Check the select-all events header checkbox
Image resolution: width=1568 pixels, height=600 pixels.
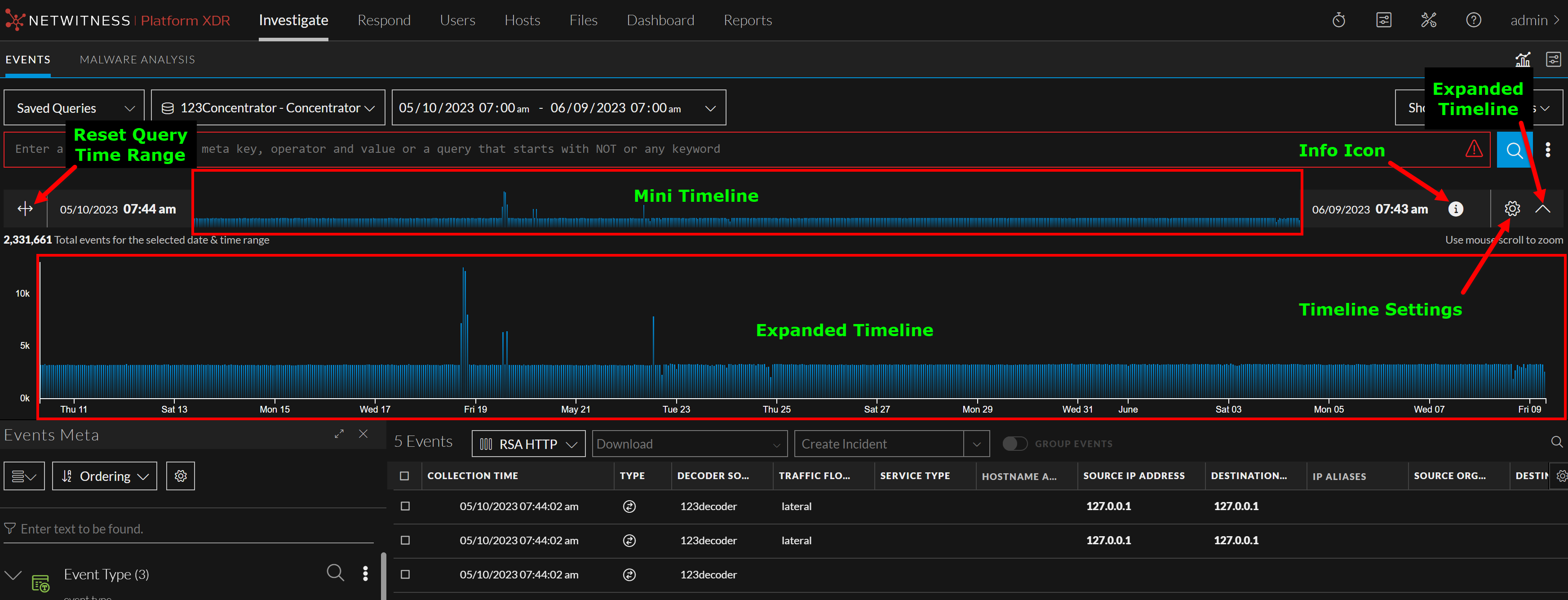click(x=404, y=476)
